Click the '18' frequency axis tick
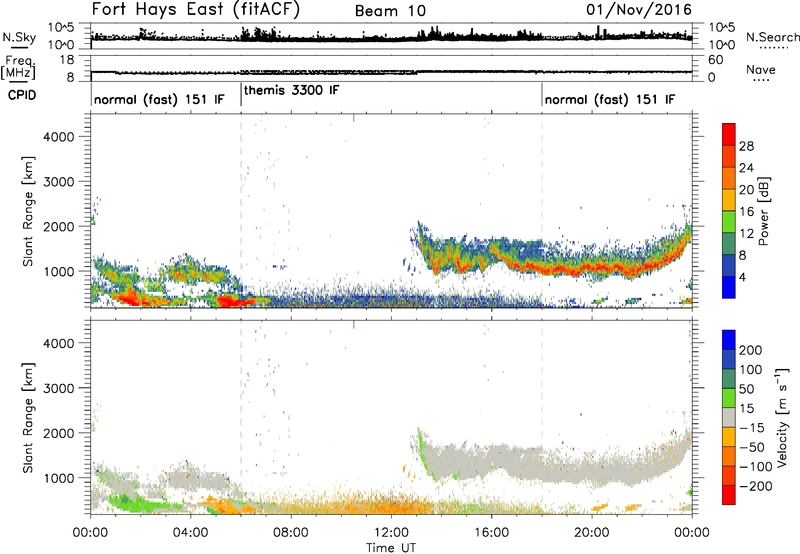Viewport: 800px width, 554px height. pyautogui.click(x=67, y=60)
